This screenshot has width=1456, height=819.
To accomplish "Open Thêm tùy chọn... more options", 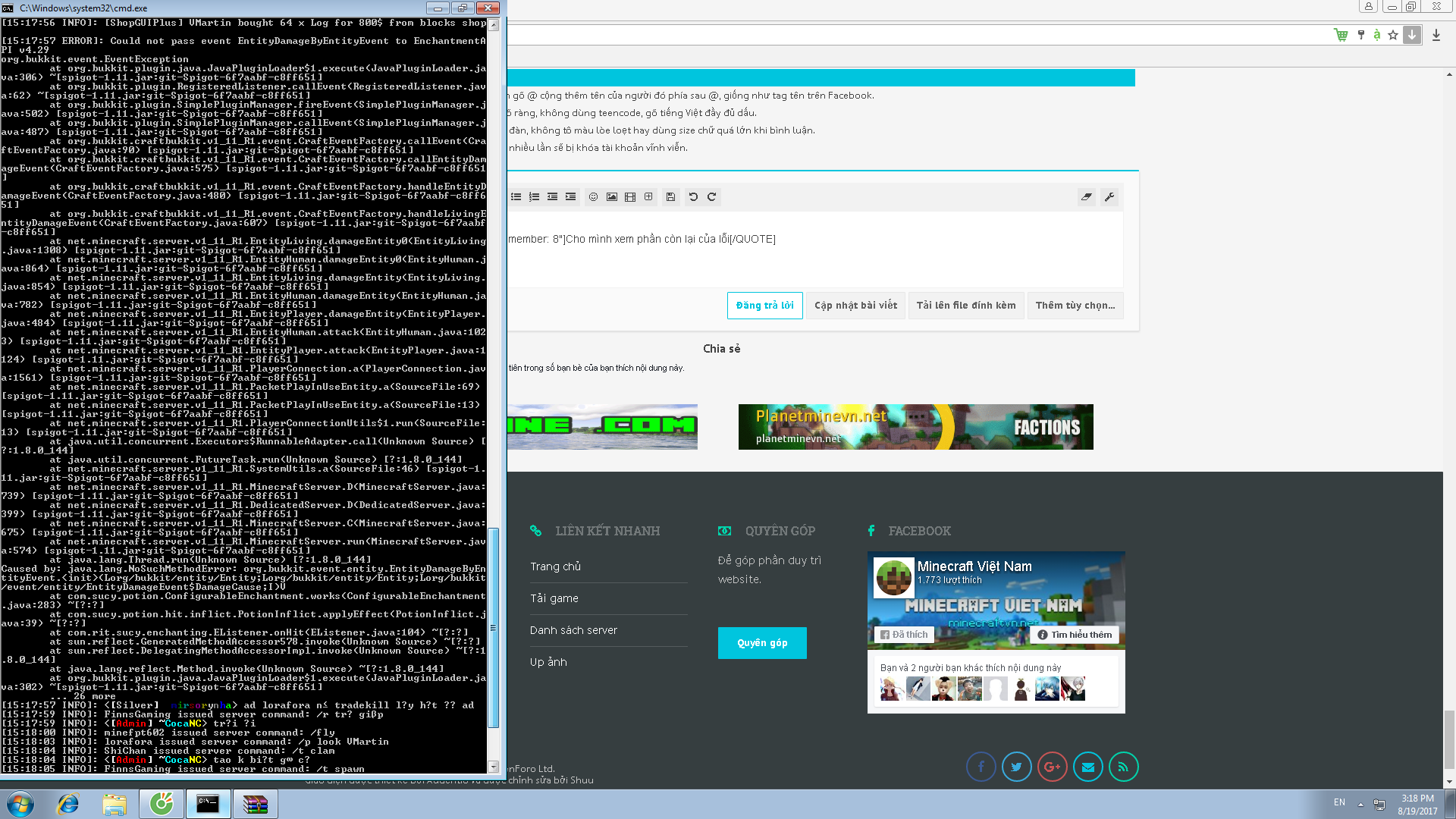I will 1075,306.
